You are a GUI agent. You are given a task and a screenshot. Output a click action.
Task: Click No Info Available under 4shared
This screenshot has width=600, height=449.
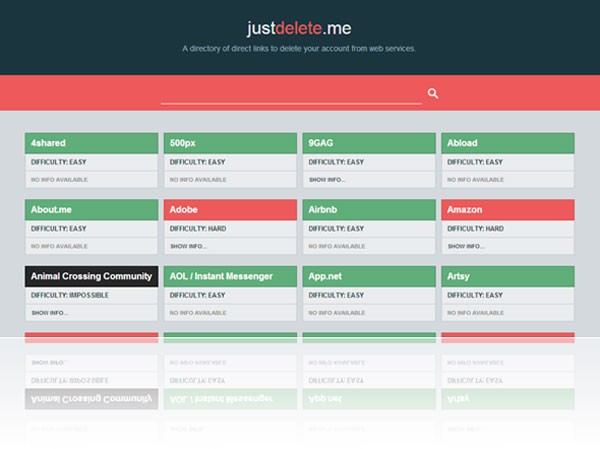tap(59, 180)
